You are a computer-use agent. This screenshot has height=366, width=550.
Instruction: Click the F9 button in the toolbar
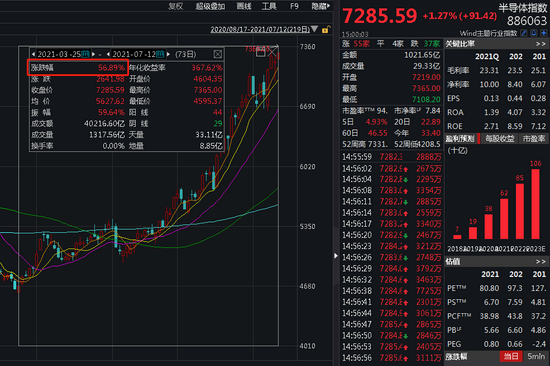tap(294, 6)
